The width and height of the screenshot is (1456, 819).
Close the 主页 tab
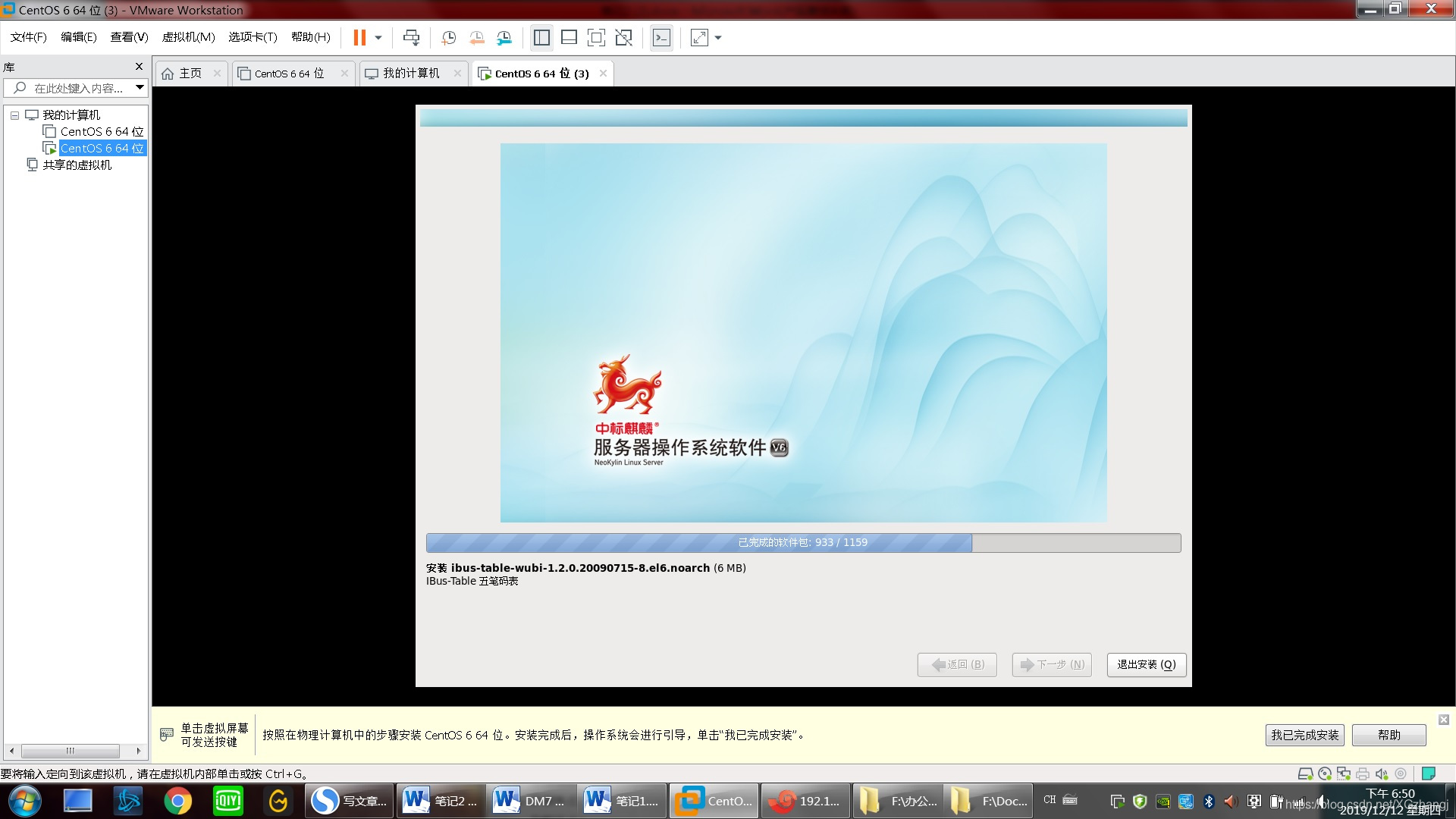click(217, 74)
